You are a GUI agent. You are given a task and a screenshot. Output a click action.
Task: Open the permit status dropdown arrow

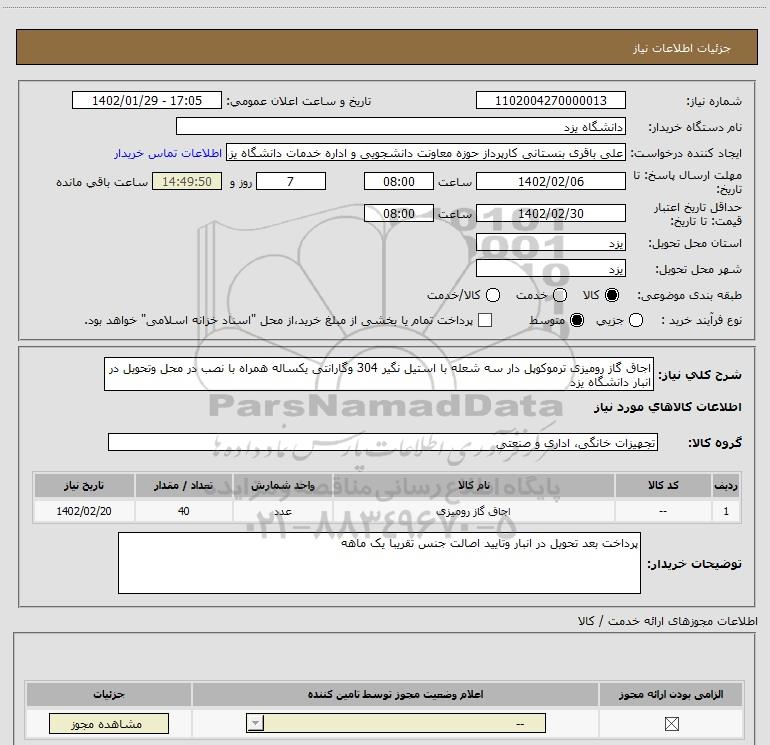[255, 723]
